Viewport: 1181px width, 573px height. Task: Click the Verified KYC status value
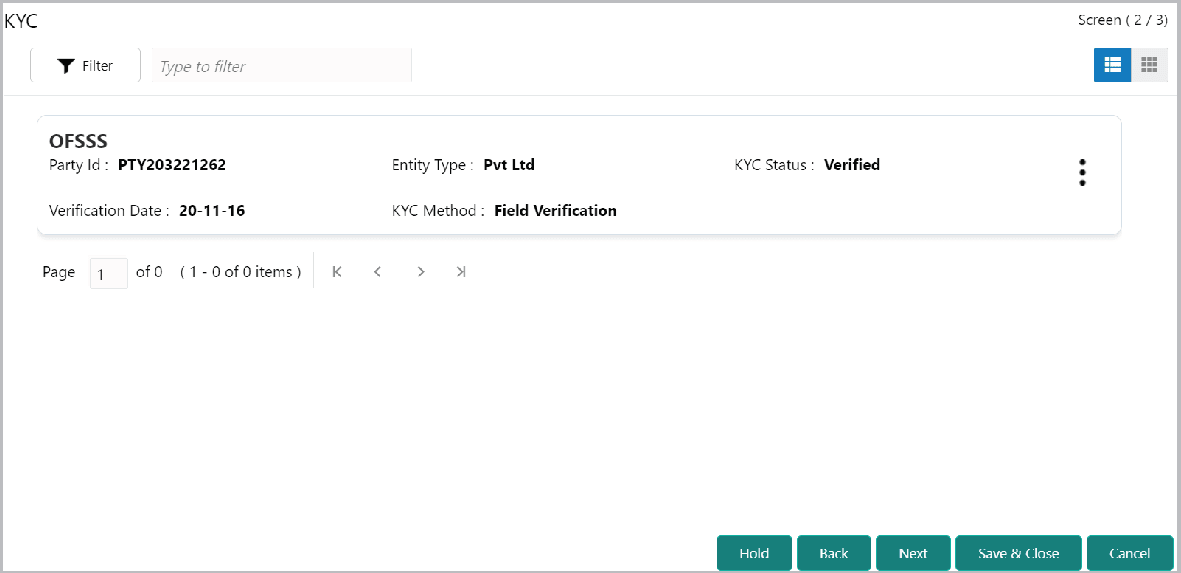tap(852, 165)
